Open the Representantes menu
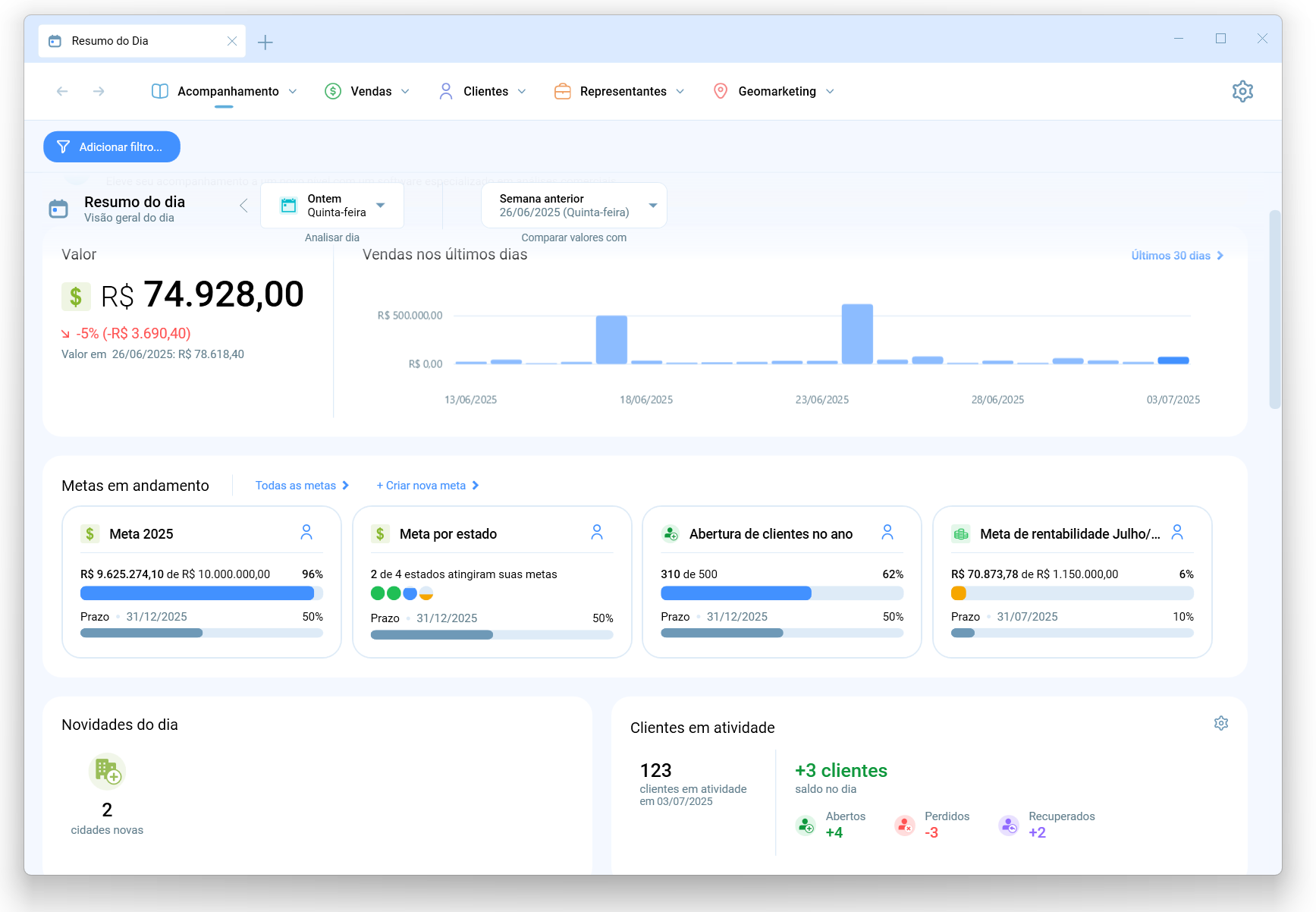This screenshot has width=1316, height=912. click(620, 91)
